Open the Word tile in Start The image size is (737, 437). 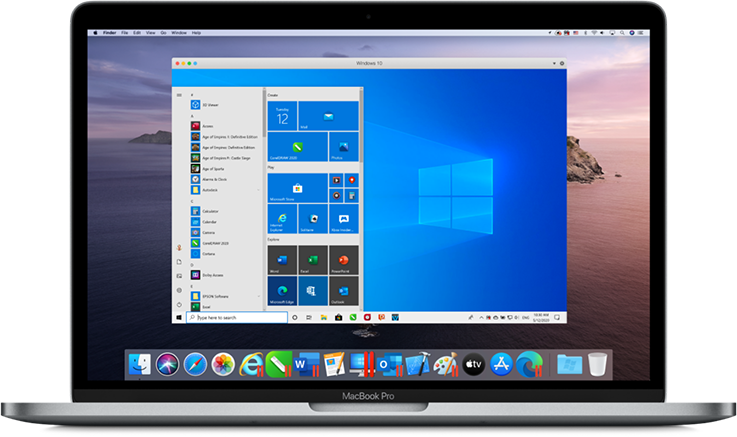[282, 260]
